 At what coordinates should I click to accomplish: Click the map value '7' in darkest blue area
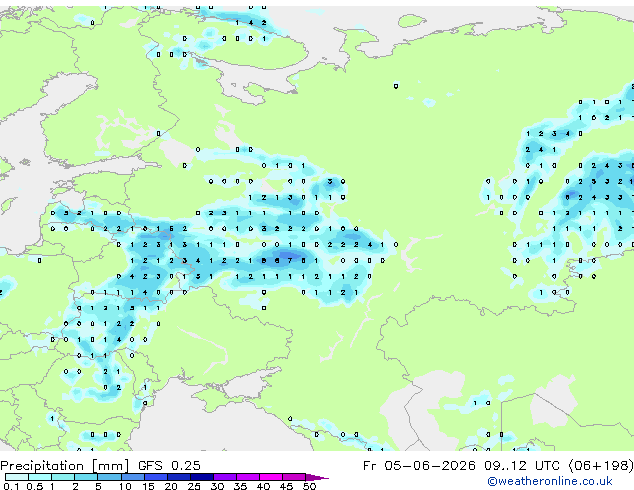tap(290, 261)
